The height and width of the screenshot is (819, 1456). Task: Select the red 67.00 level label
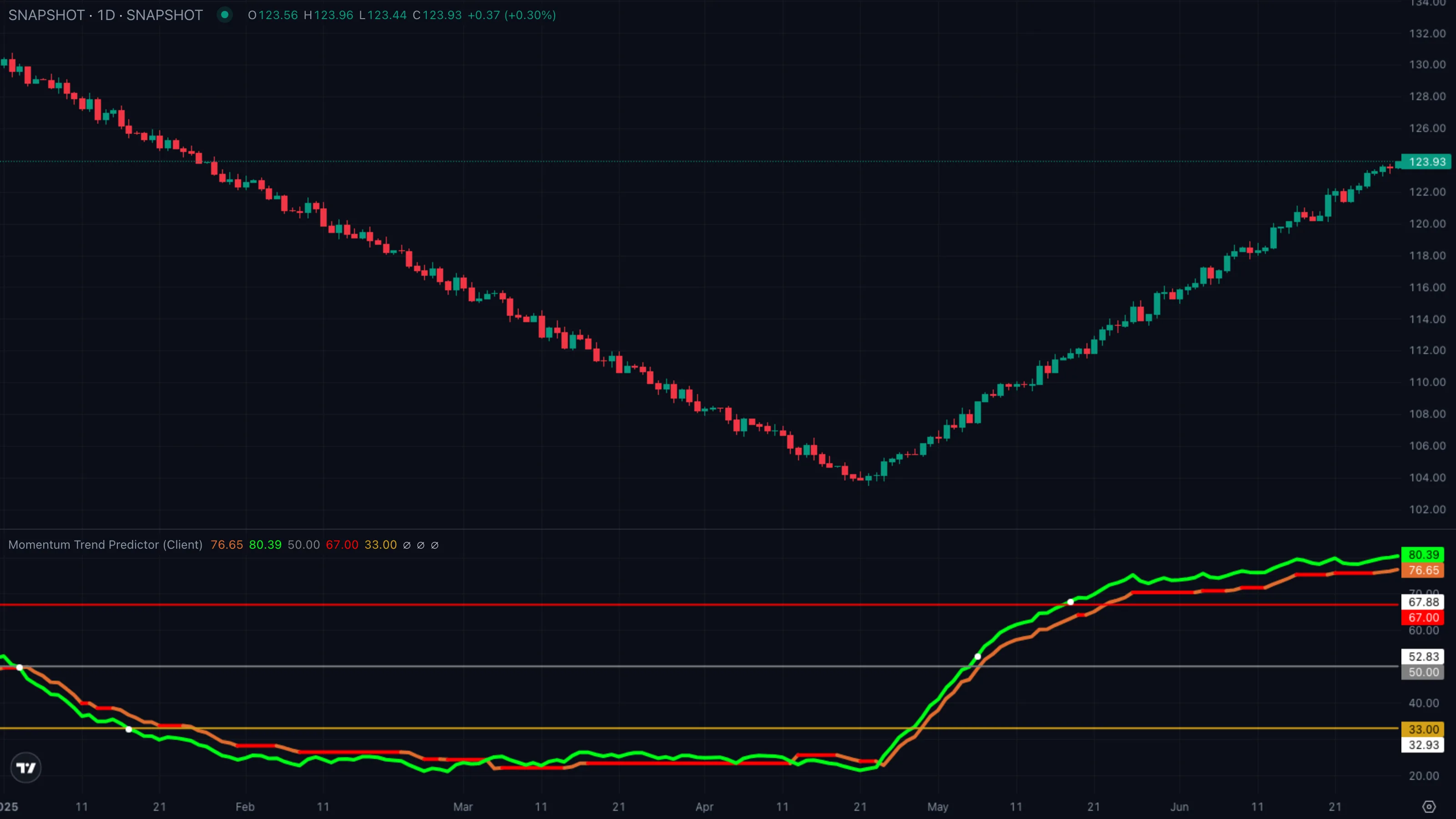(x=1423, y=617)
